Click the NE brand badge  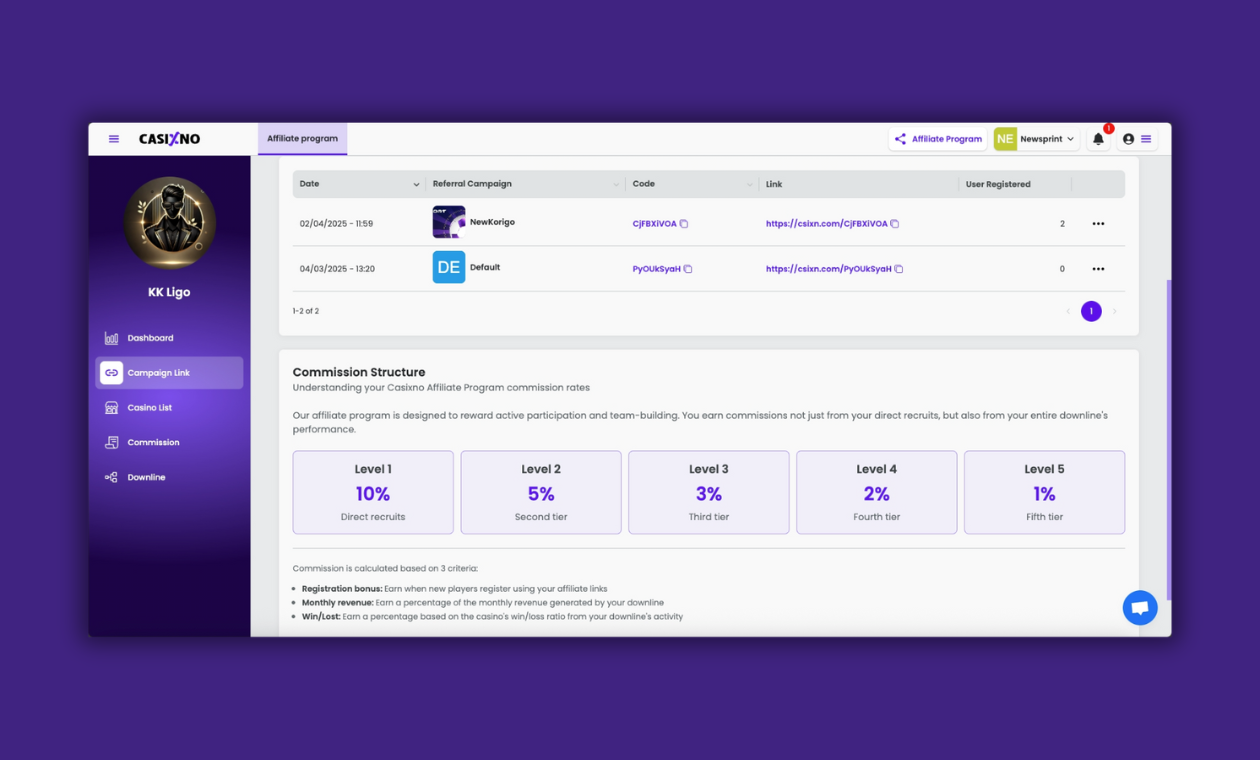coord(1005,139)
